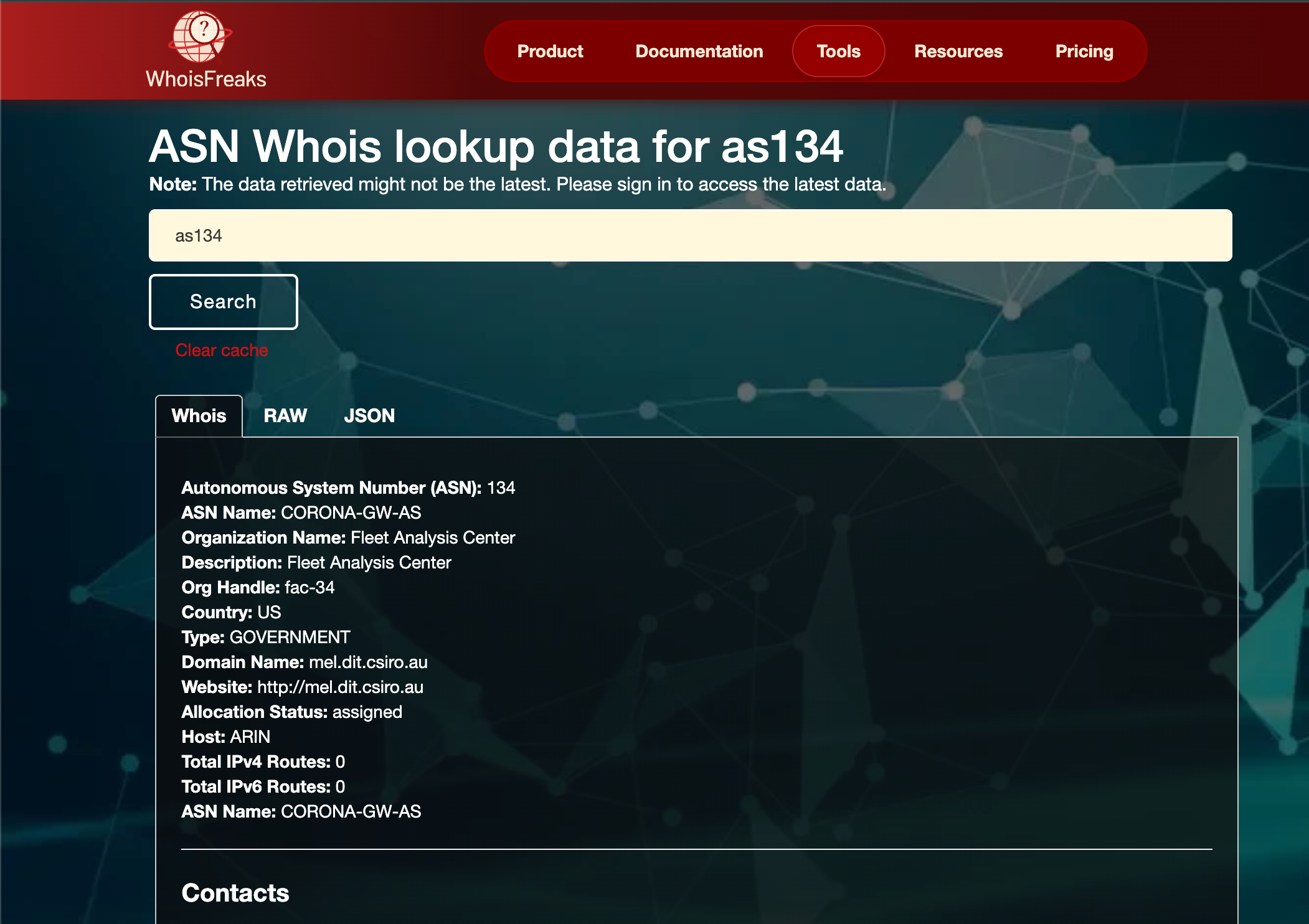This screenshot has height=924, width=1309.
Task: Open the Resources menu
Action: pos(958,51)
